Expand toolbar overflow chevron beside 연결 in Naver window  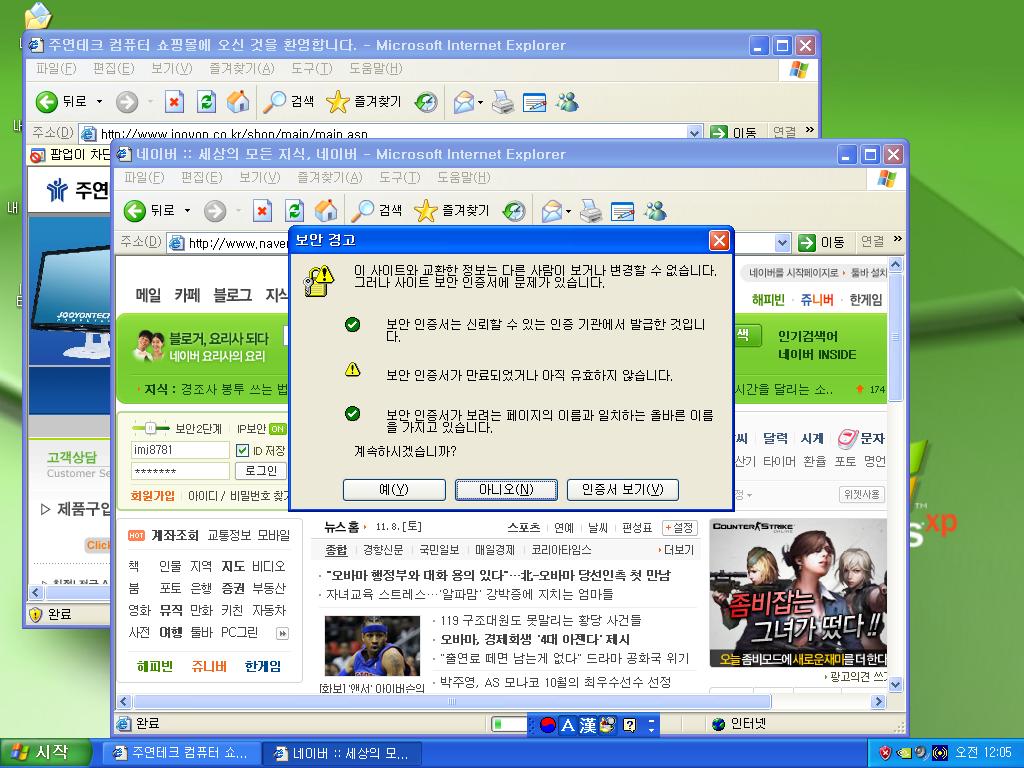click(897, 239)
